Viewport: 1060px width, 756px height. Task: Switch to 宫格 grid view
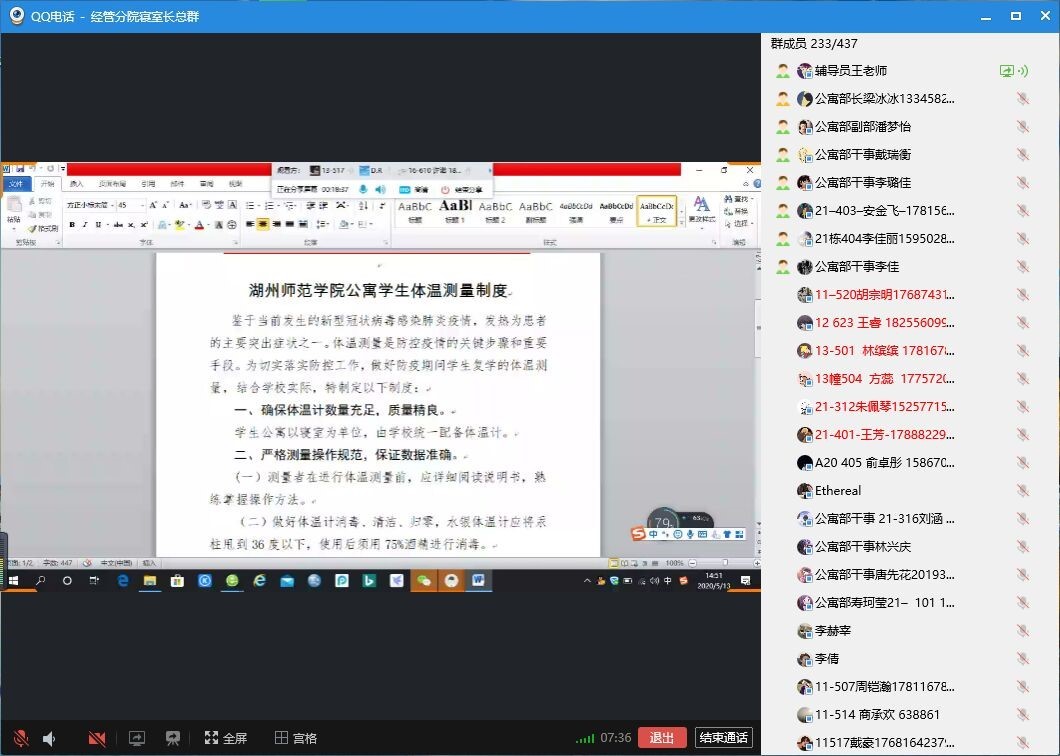click(x=296, y=738)
